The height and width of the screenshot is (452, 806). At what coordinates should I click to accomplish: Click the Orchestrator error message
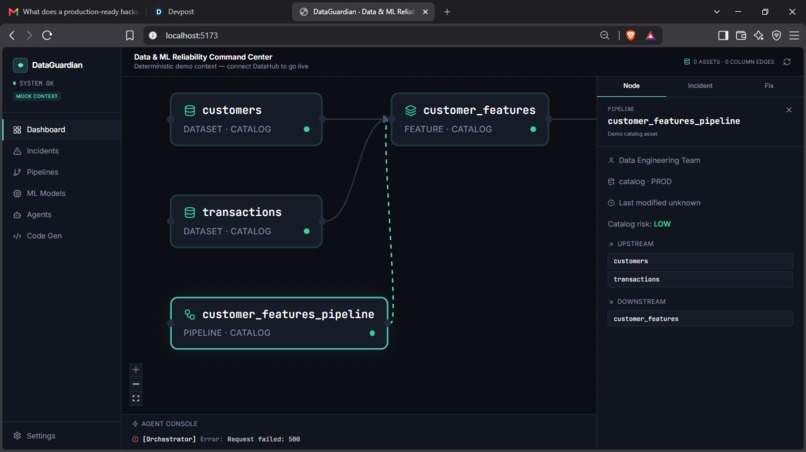click(221, 439)
